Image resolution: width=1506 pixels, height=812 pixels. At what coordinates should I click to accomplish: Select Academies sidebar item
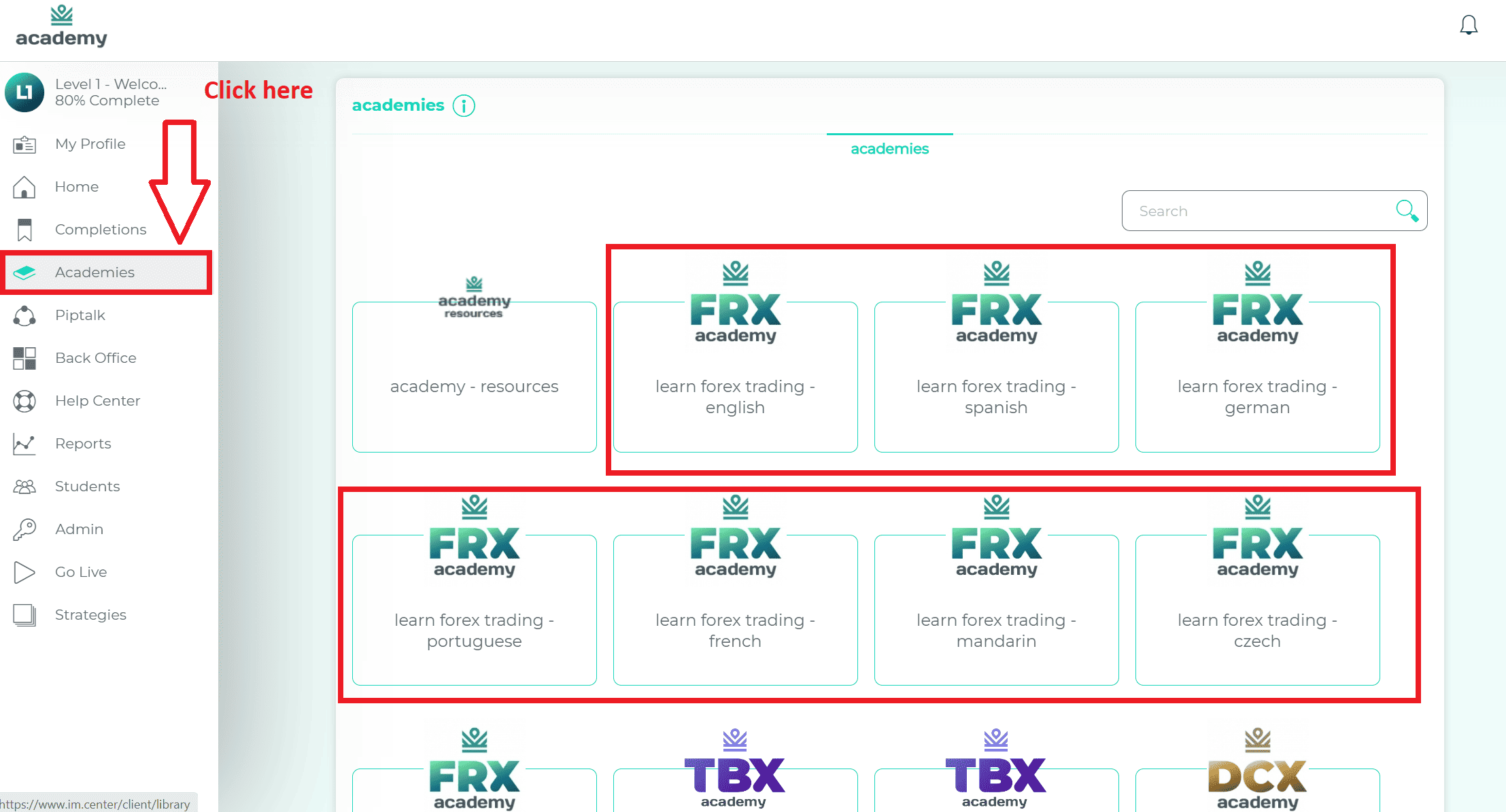coord(107,272)
